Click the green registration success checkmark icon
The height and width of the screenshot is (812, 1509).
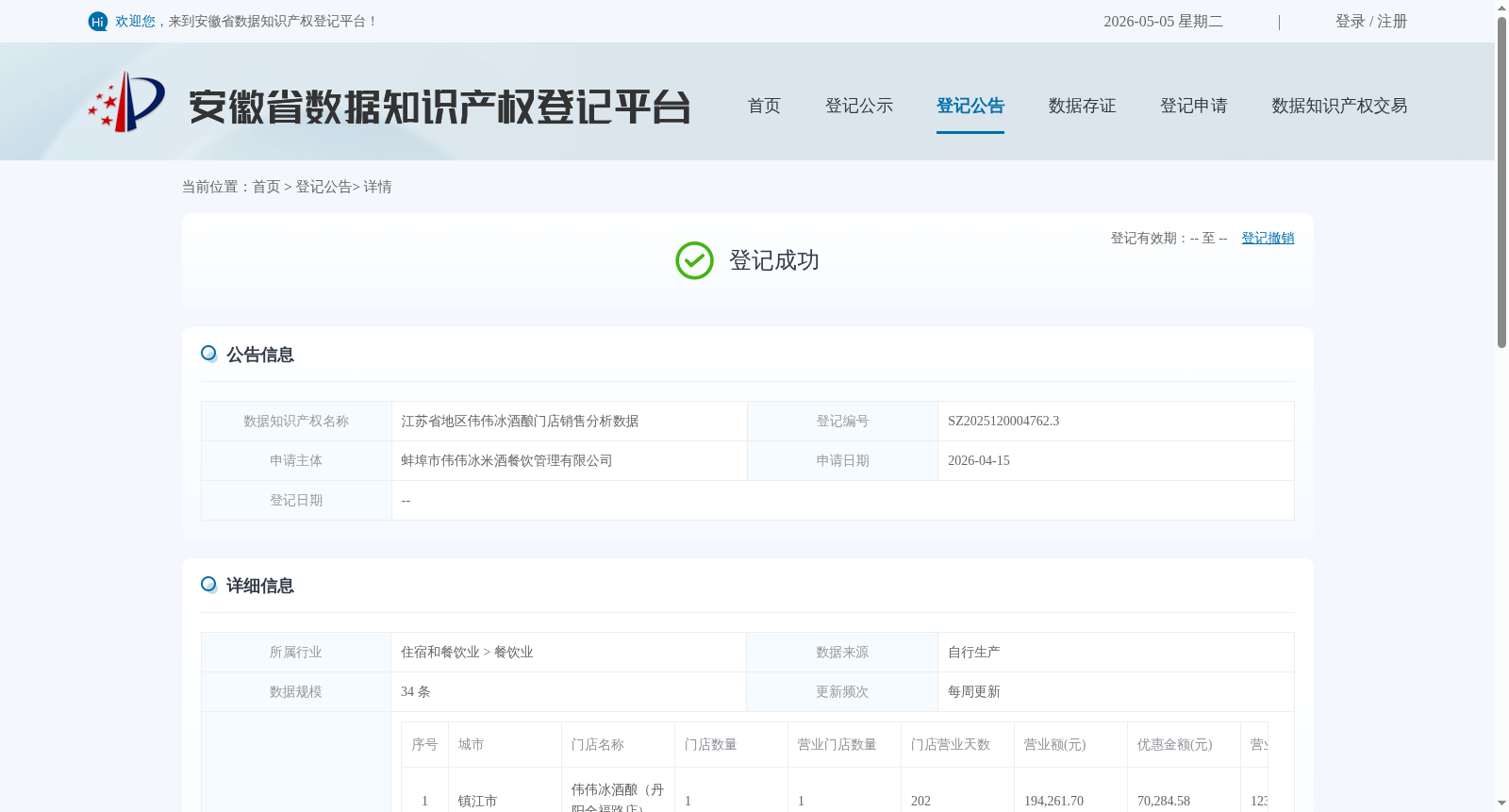tap(694, 261)
